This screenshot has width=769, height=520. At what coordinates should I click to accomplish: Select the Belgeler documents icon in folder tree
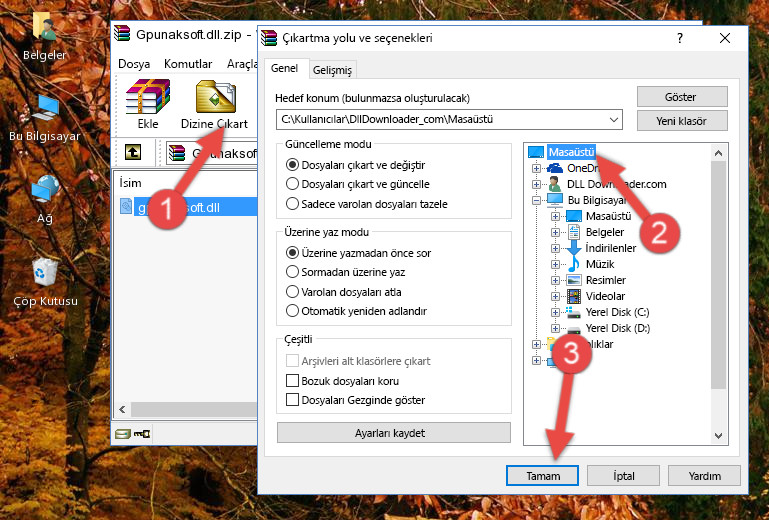tap(574, 232)
